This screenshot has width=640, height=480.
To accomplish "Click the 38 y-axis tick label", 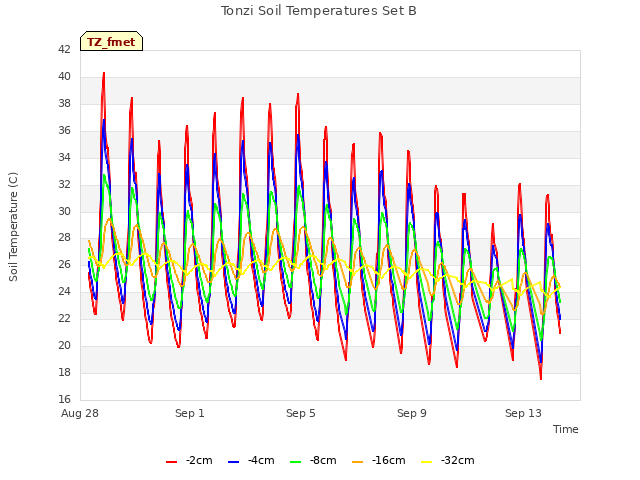I will coord(64,103).
